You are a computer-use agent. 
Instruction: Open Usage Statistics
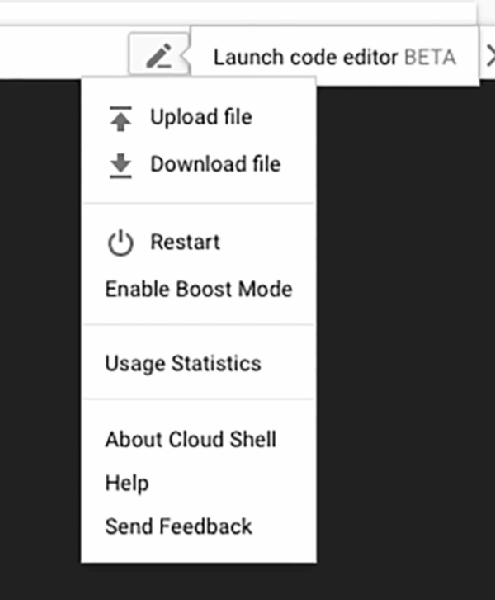183,364
